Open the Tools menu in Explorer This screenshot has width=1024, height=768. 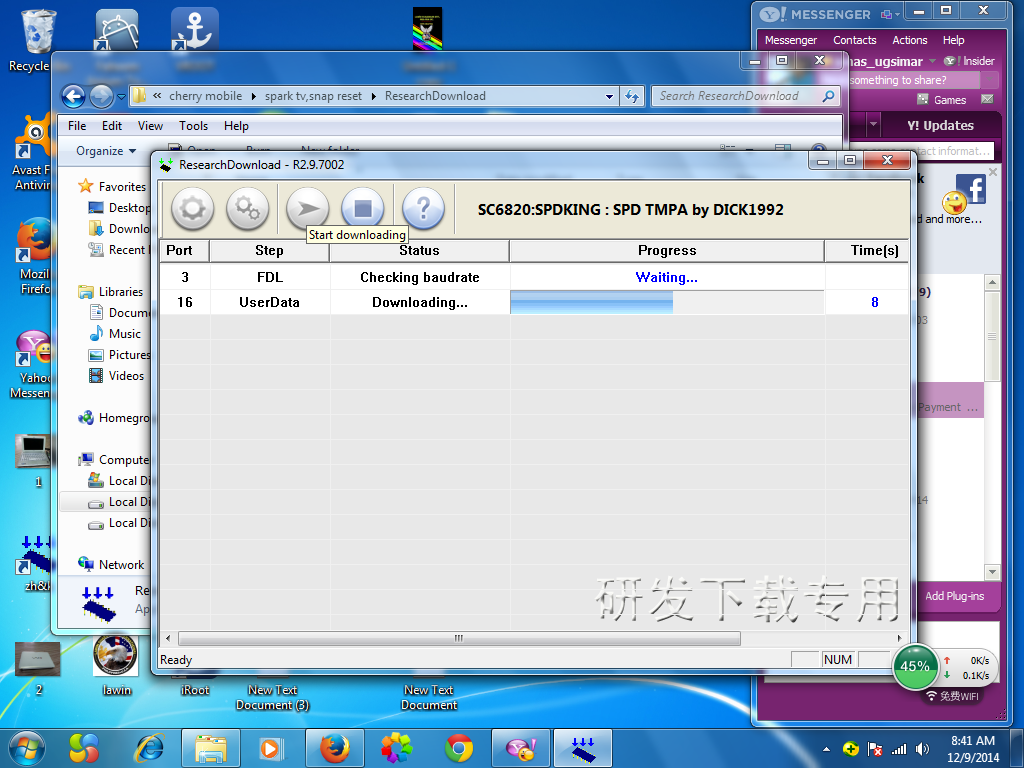tap(193, 126)
